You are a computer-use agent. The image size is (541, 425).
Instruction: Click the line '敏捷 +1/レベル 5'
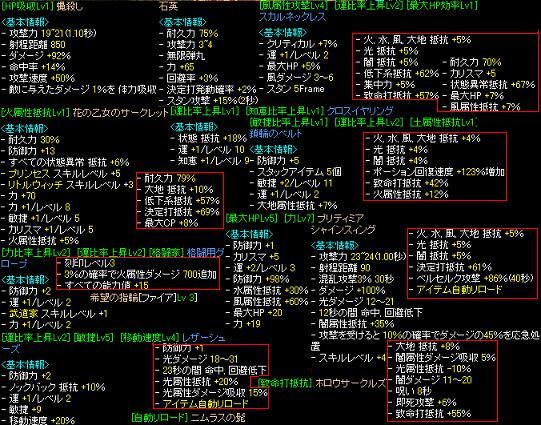[x=44, y=218]
